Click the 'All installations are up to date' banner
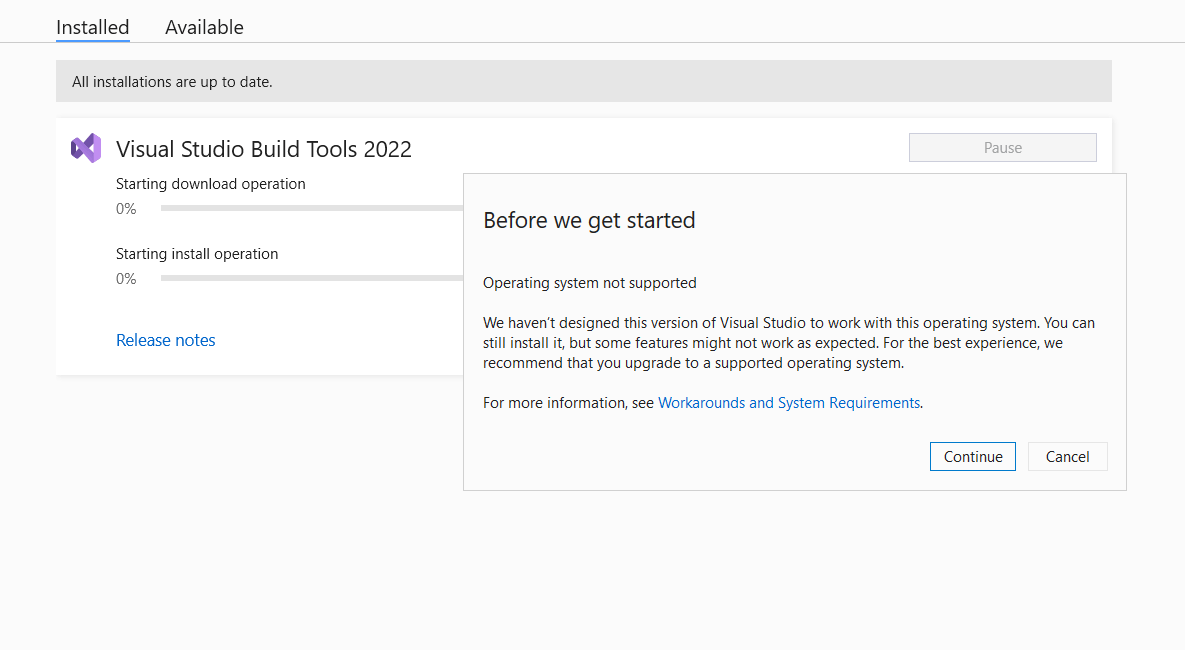The image size is (1185, 650). tap(583, 81)
